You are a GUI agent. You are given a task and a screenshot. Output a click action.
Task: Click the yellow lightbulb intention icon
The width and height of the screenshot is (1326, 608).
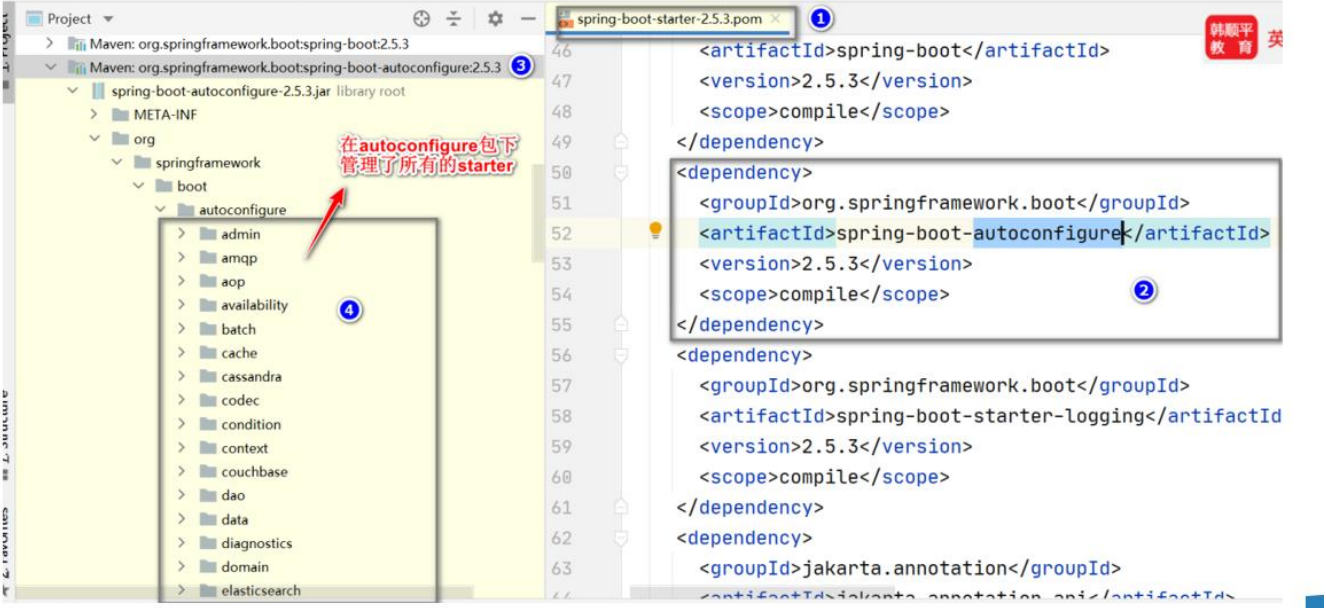coord(656,232)
